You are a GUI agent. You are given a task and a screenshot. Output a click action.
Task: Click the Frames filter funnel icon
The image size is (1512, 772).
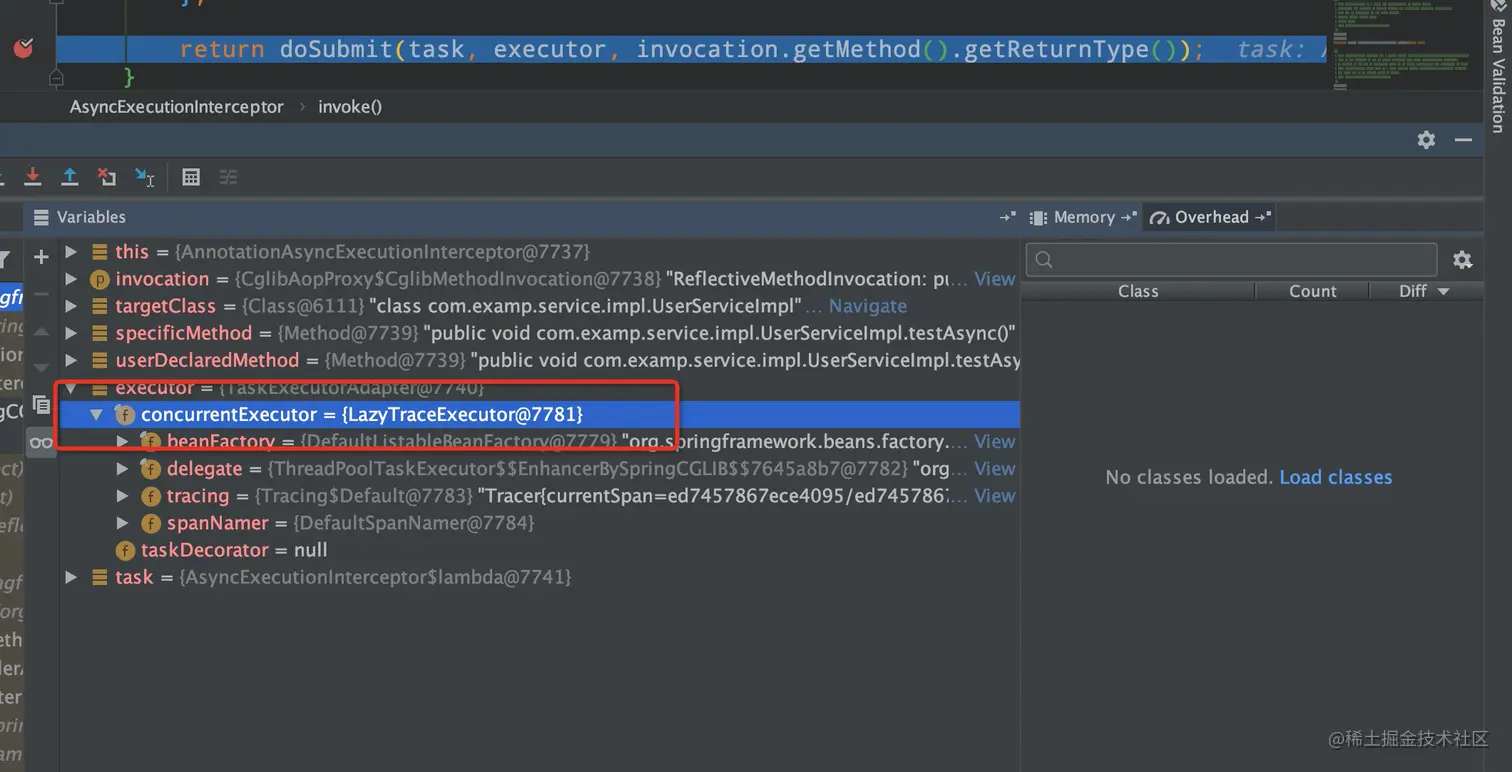point(4,261)
